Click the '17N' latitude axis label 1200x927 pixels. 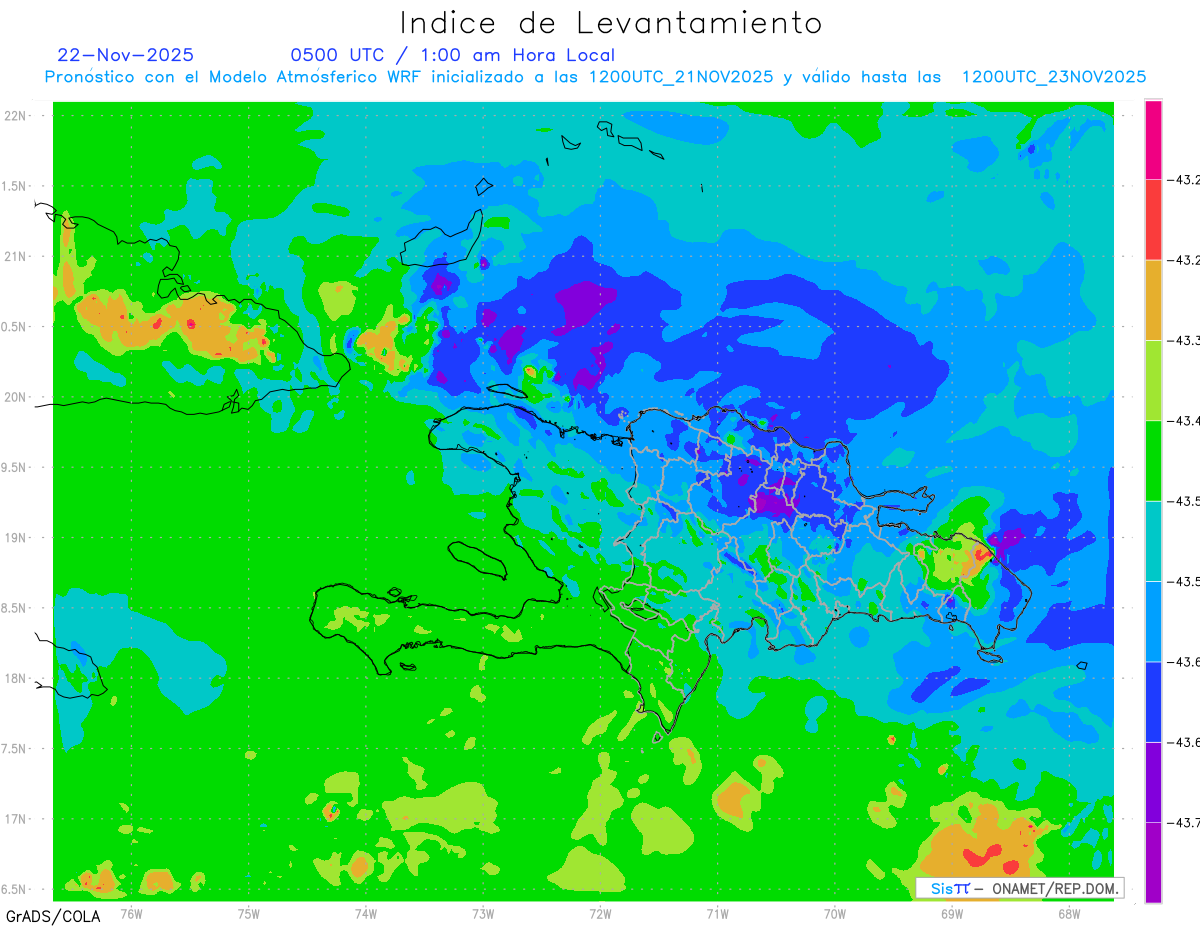17,819
